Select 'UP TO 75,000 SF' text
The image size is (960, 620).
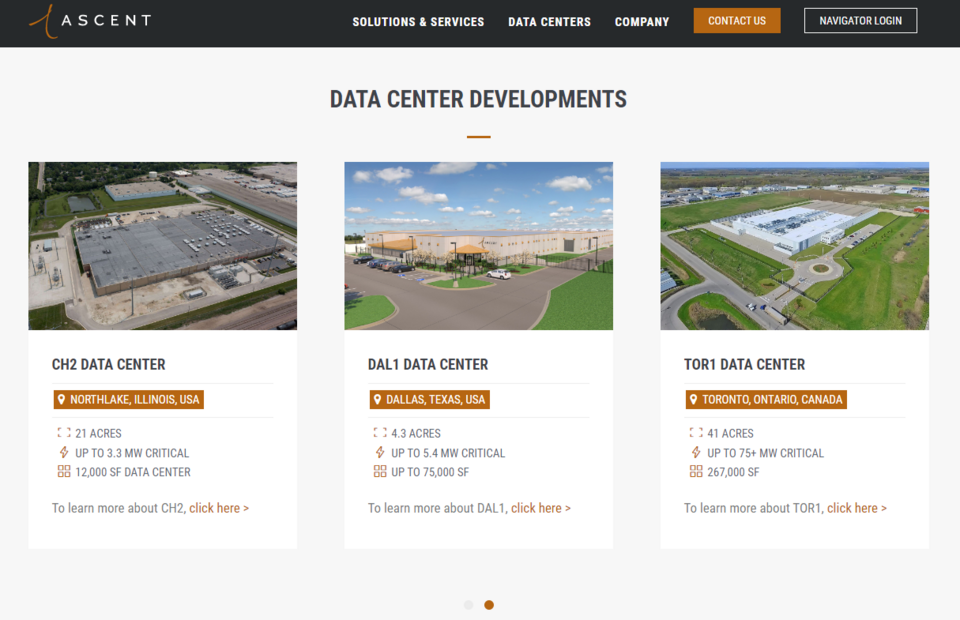coord(430,472)
